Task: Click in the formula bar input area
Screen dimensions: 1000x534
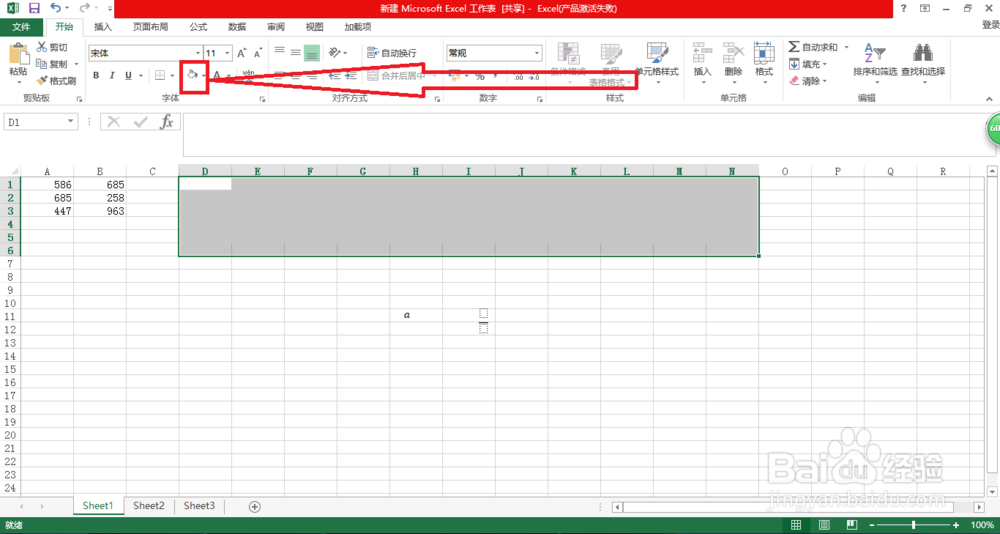Action: pos(587,135)
